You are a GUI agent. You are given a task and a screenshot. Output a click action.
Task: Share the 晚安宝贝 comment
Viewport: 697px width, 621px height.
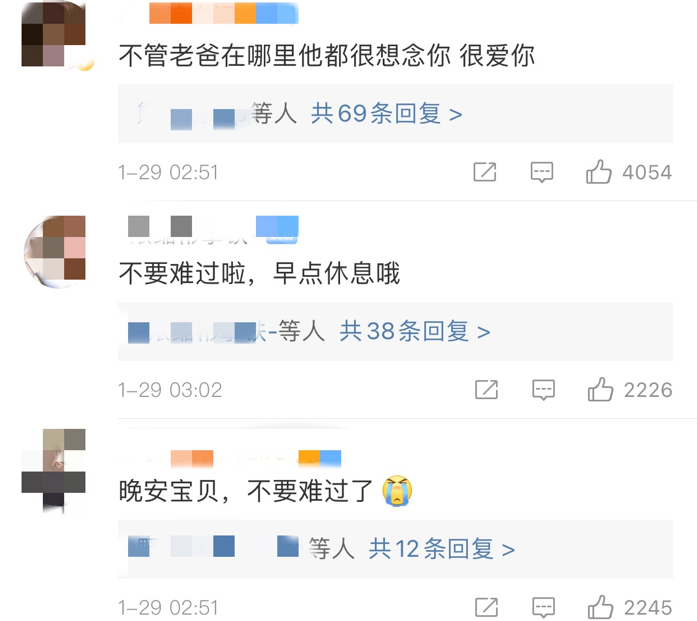click(486, 607)
